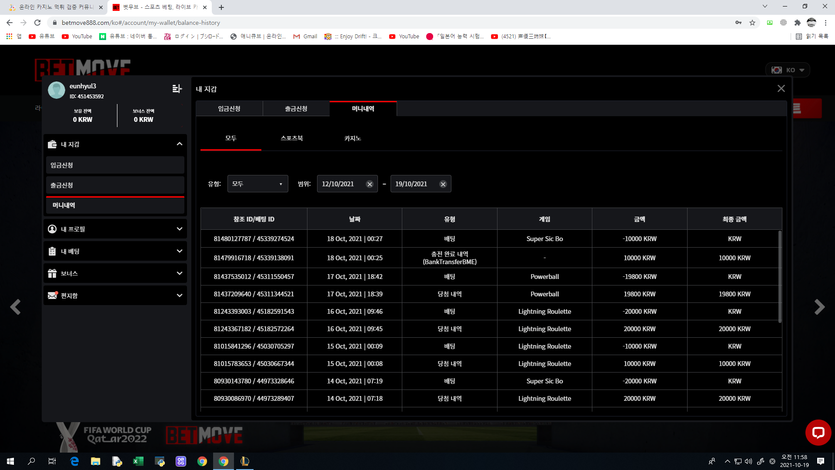Select the Sportsbook sub-tab
Viewport: 835px width, 470px height.
click(x=292, y=138)
